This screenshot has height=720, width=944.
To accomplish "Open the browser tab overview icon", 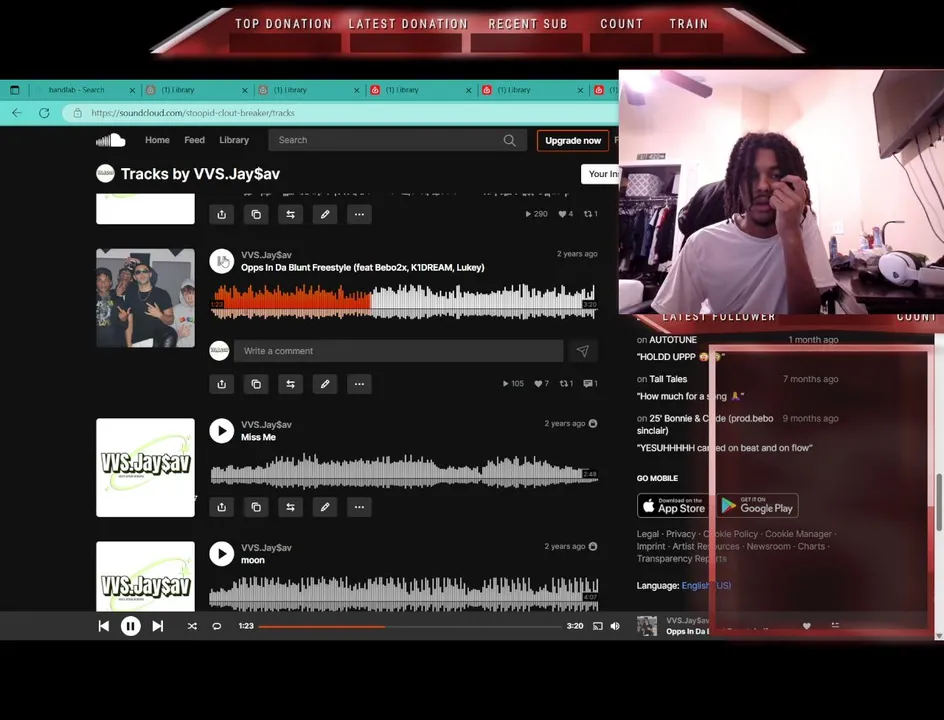I will (x=15, y=90).
